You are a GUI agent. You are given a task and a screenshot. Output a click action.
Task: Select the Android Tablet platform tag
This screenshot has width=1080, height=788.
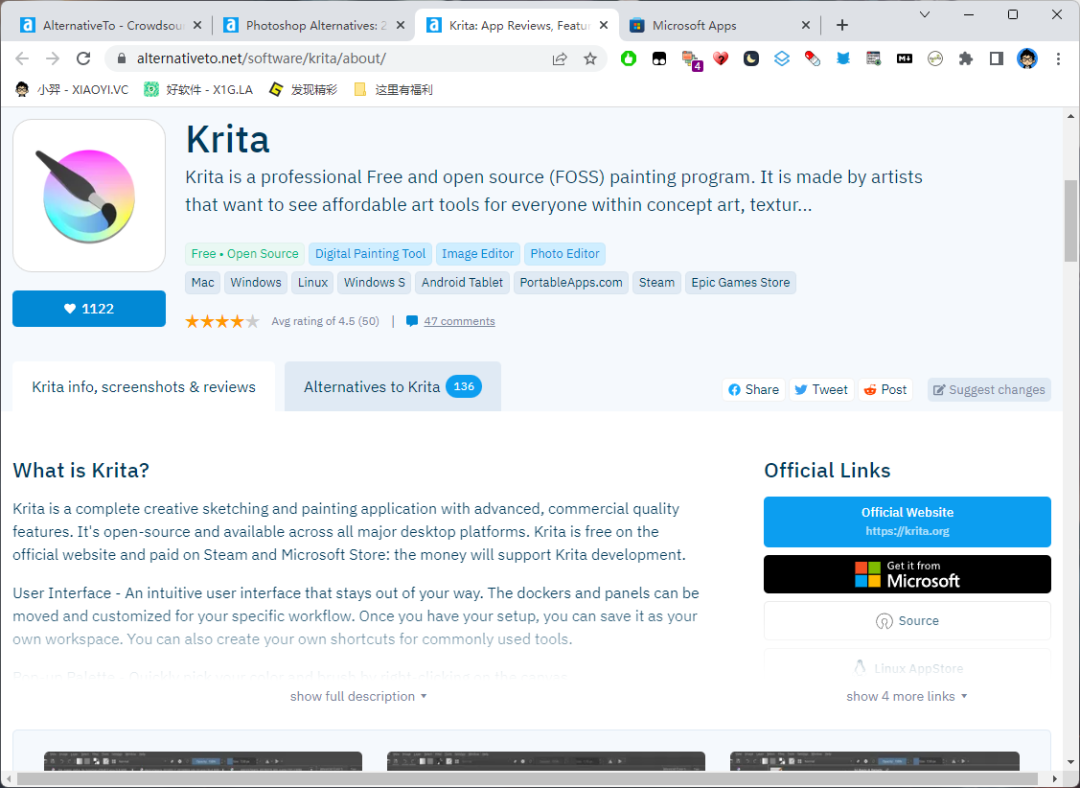coord(462,282)
